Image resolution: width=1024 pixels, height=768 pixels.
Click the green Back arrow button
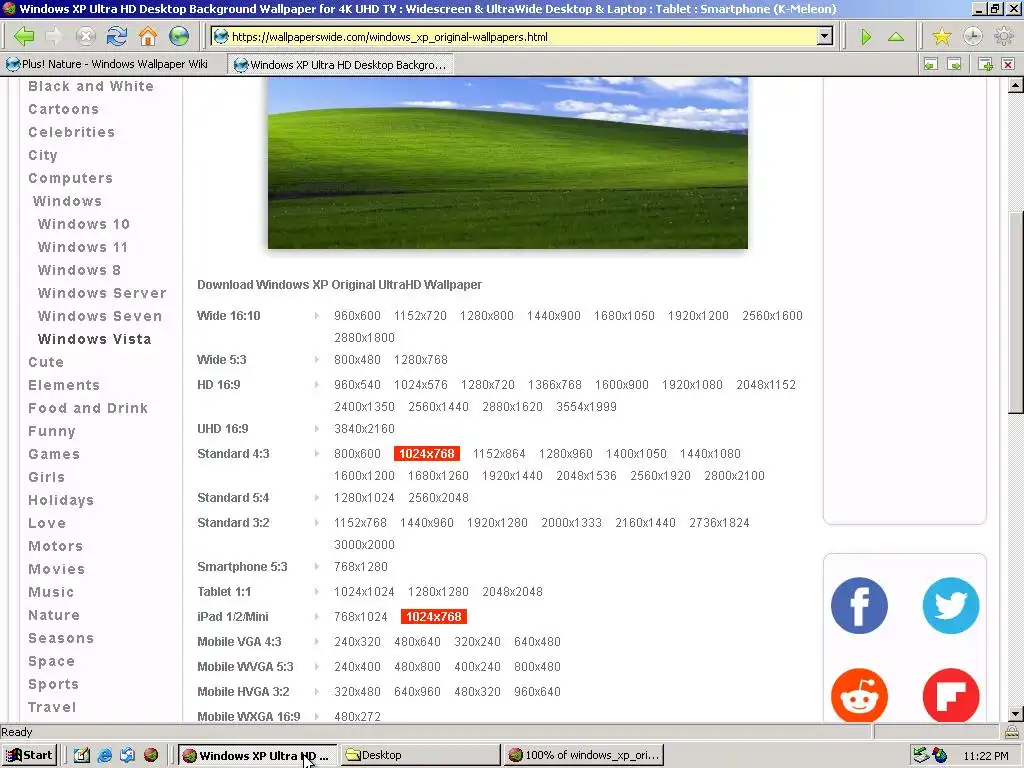24,36
